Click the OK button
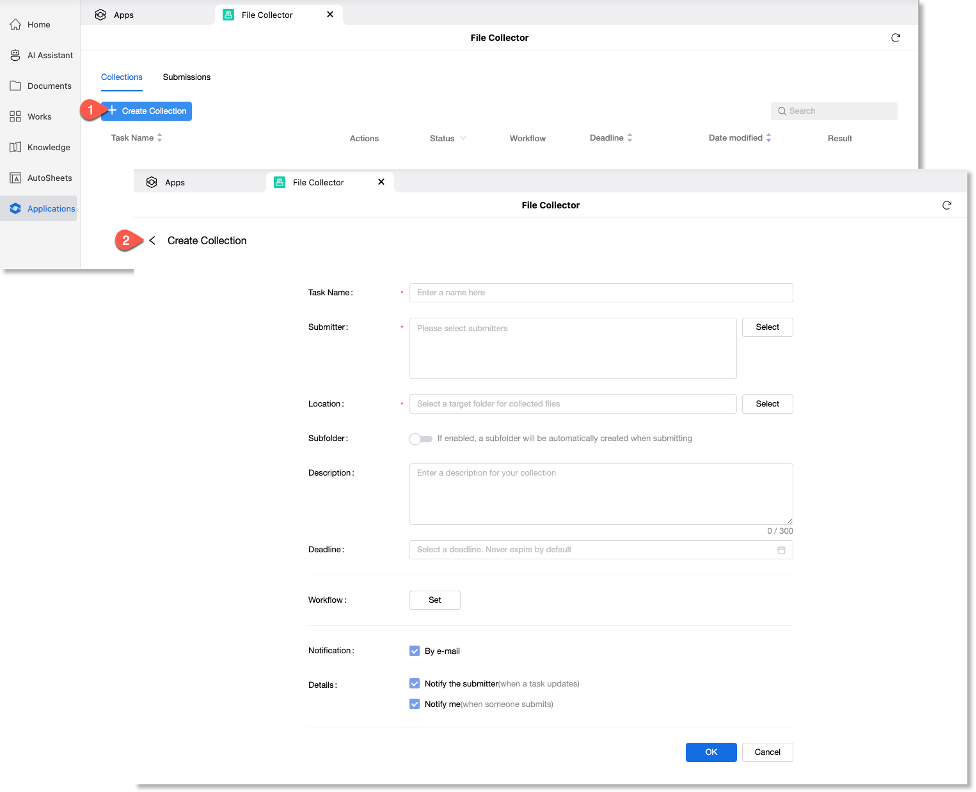The height and width of the screenshot is (792, 976). coord(711,752)
